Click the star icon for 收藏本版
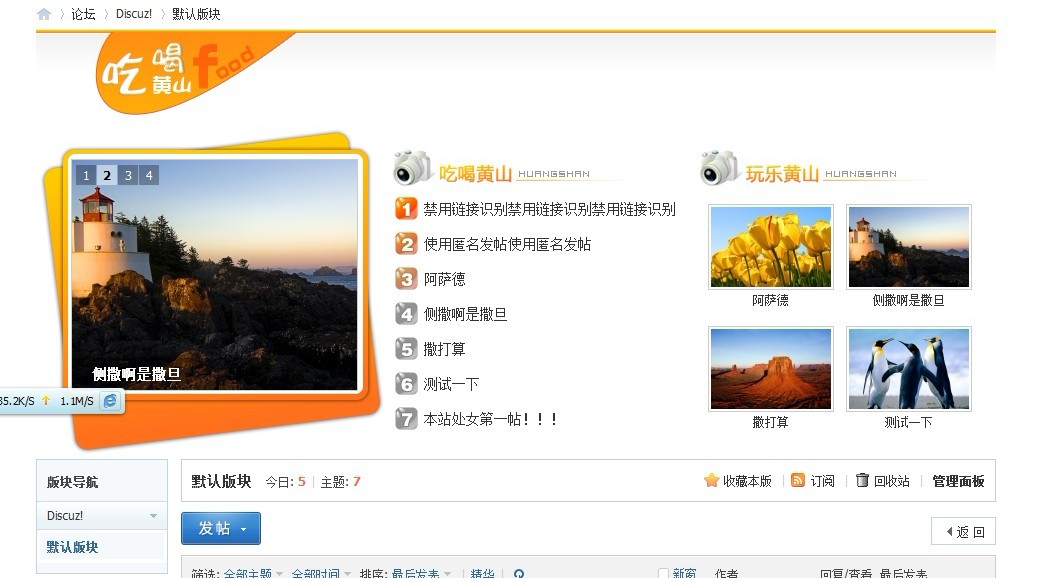 click(x=711, y=480)
